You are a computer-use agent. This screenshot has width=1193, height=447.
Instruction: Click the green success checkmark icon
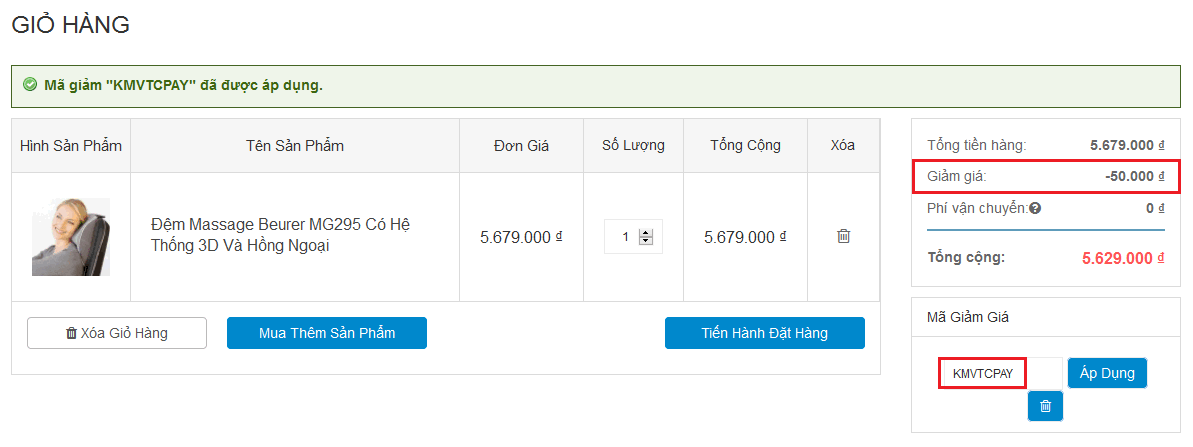point(30,85)
